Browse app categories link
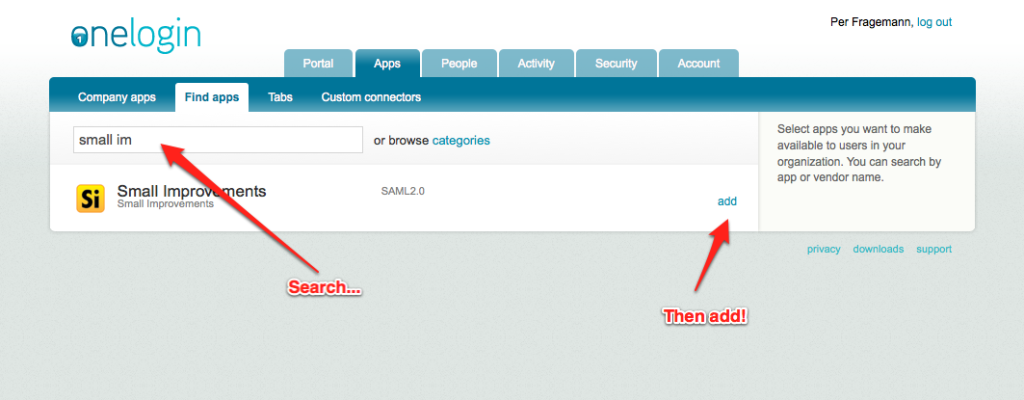The height and width of the screenshot is (400, 1024). click(461, 141)
